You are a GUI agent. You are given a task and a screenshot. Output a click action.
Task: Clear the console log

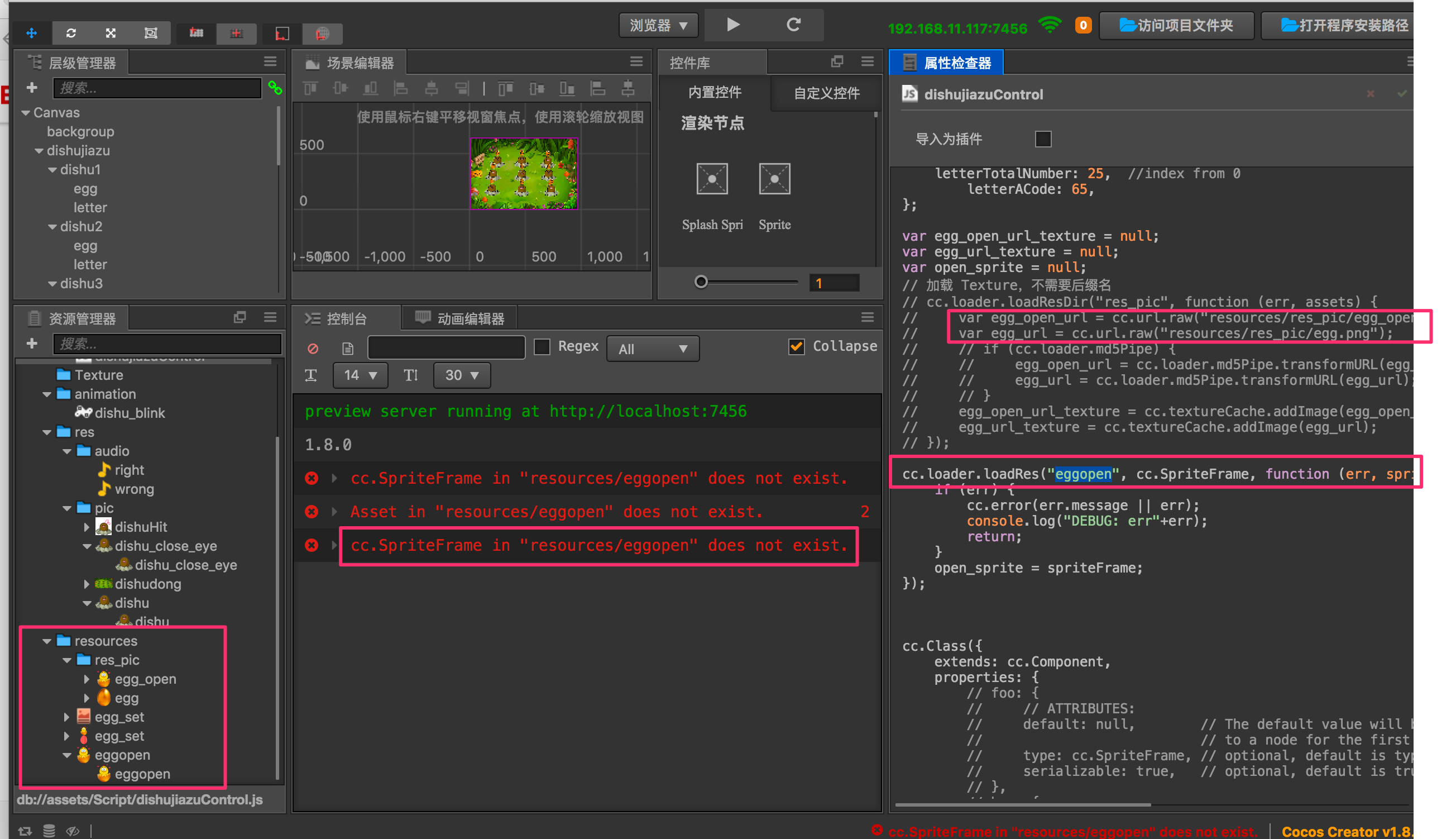[313, 349]
